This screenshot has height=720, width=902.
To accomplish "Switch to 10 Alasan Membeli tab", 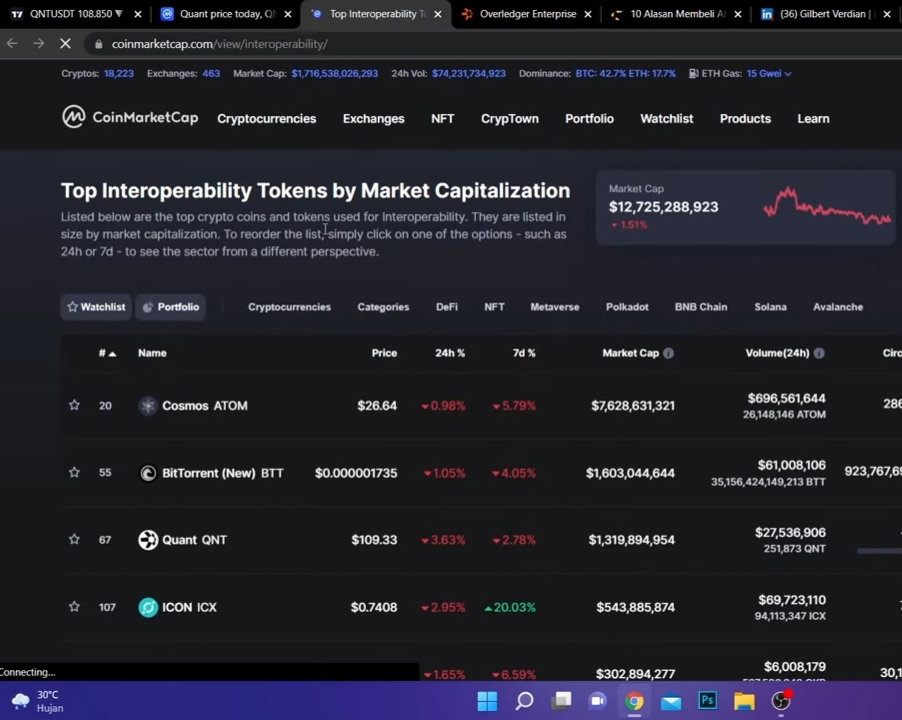I will click(x=677, y=14).
